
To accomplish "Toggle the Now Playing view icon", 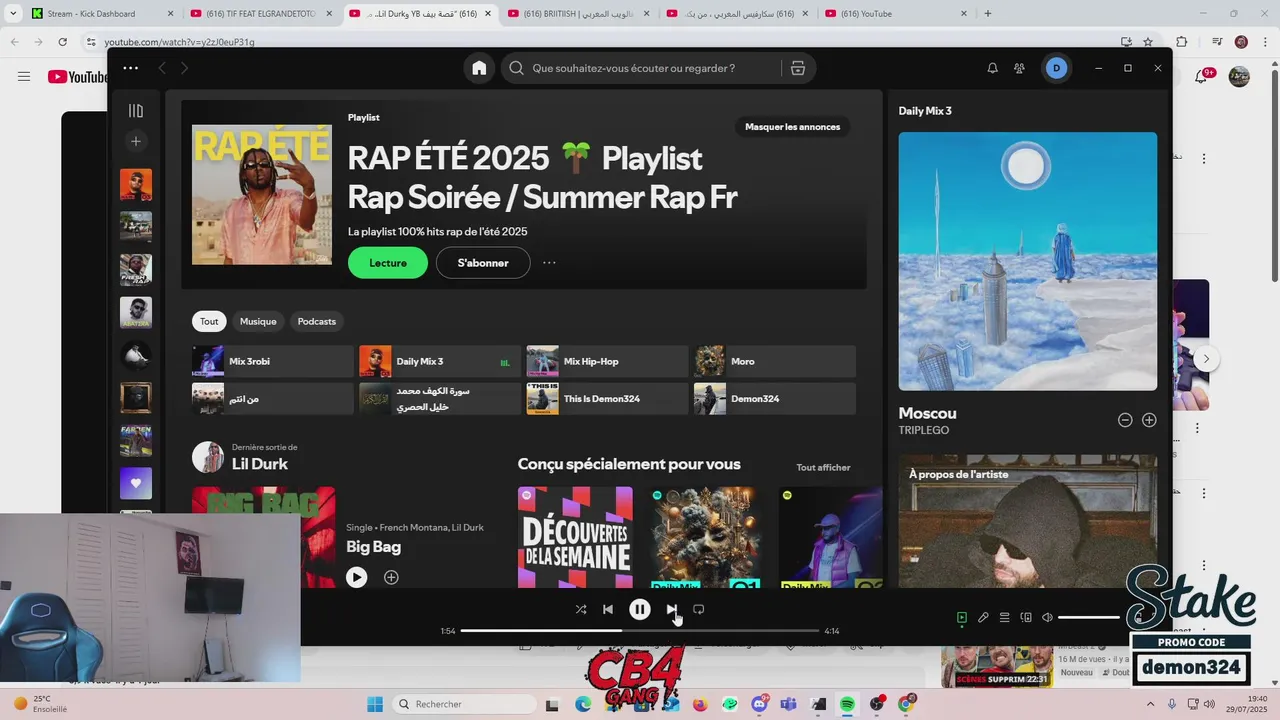I will tap(962, 618).
